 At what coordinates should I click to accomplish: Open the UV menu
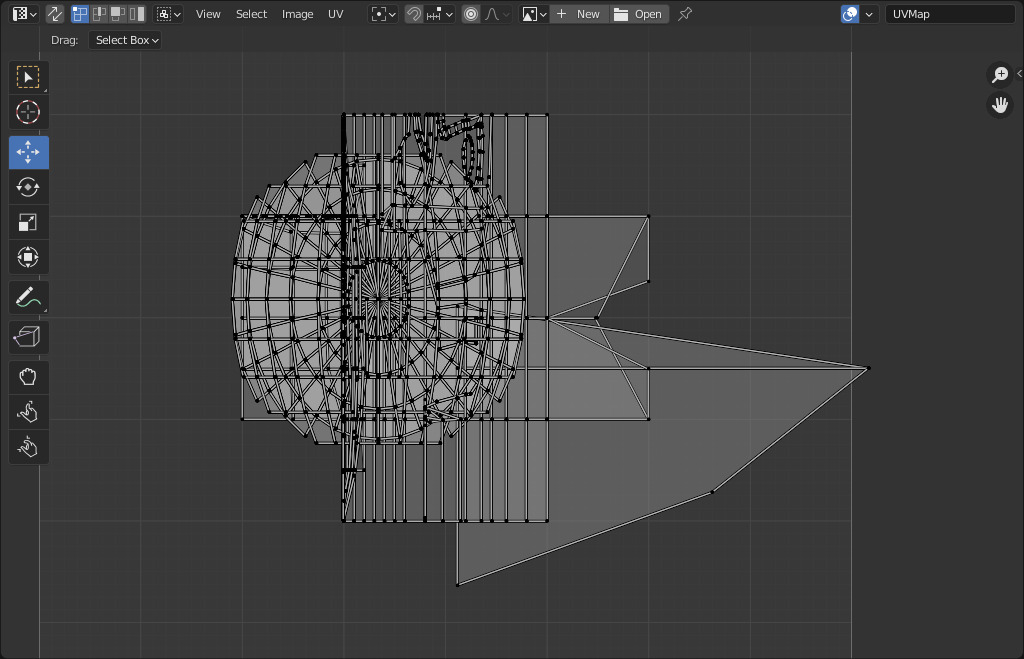click(336, 14)
